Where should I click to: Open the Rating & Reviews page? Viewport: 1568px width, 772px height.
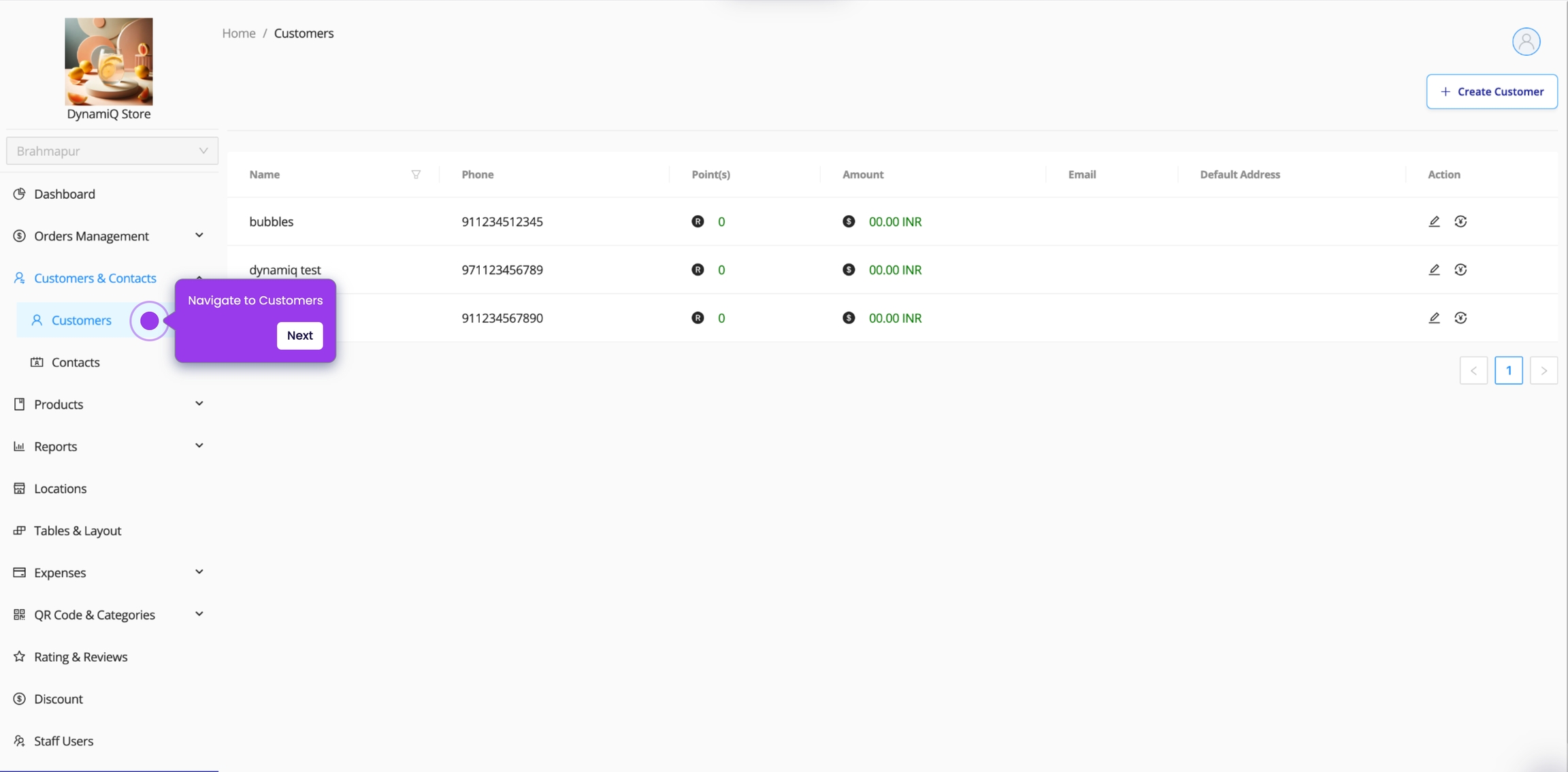pos(80,656)
